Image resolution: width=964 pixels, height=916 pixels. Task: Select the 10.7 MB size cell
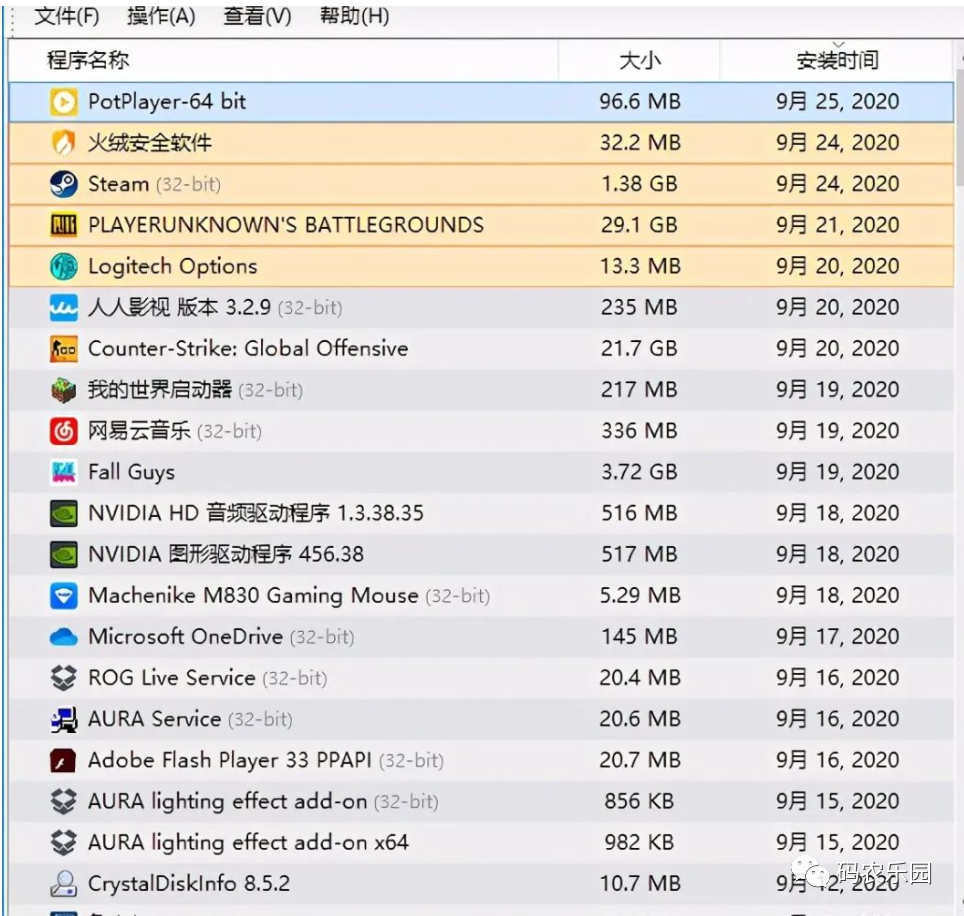tap(640, 884)
